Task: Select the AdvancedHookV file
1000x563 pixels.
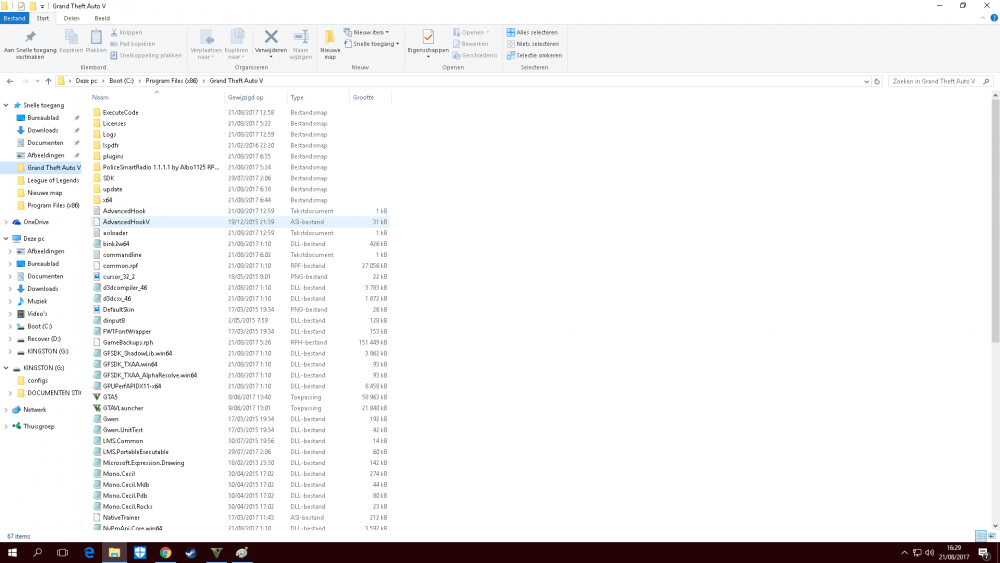Action: tap(126, 222)
